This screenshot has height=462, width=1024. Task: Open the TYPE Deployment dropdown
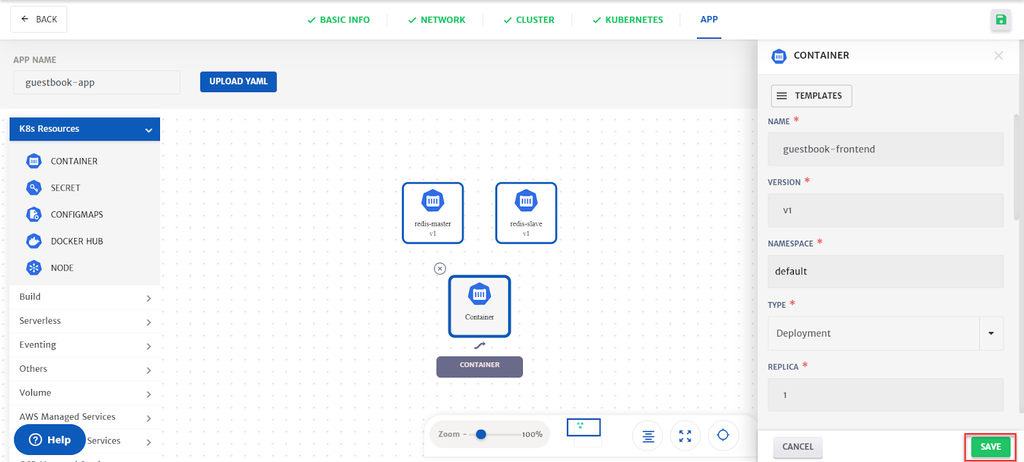click(886, 333)
